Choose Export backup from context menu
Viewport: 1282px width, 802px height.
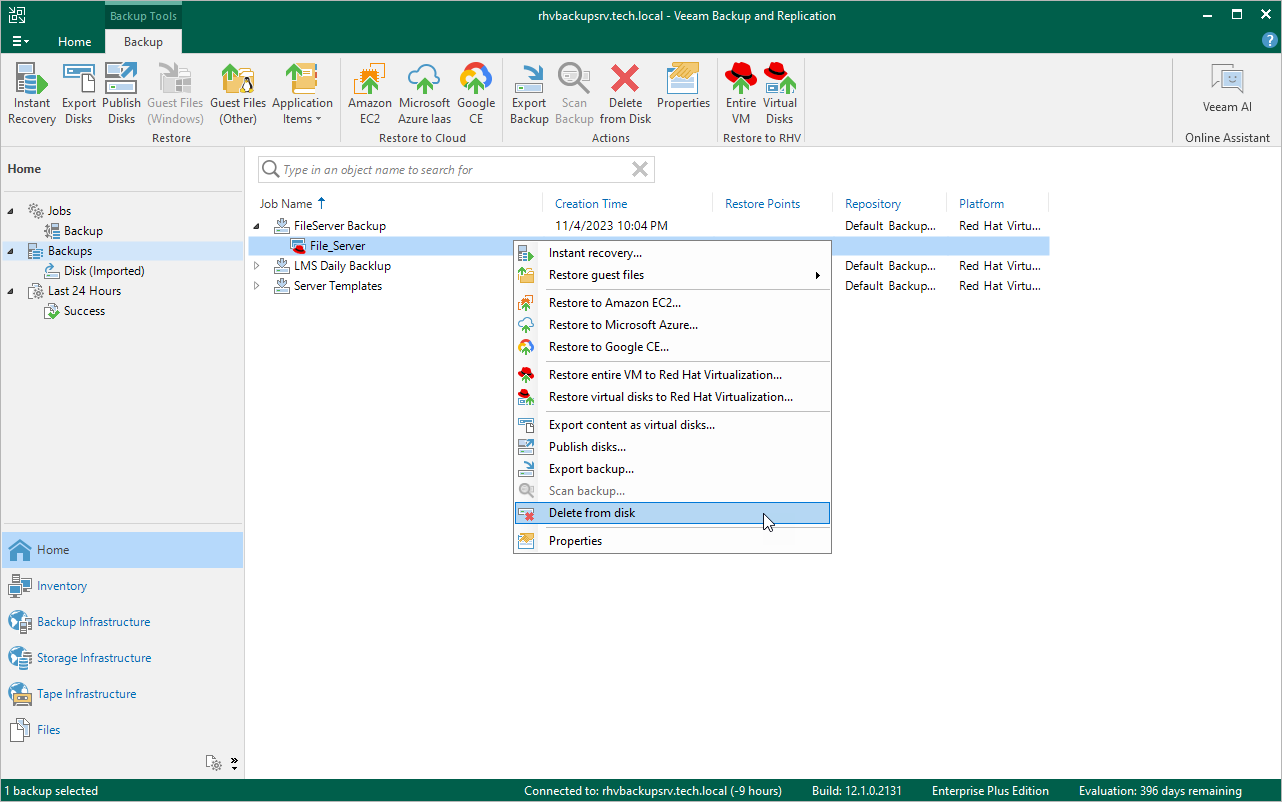point(672,469)
